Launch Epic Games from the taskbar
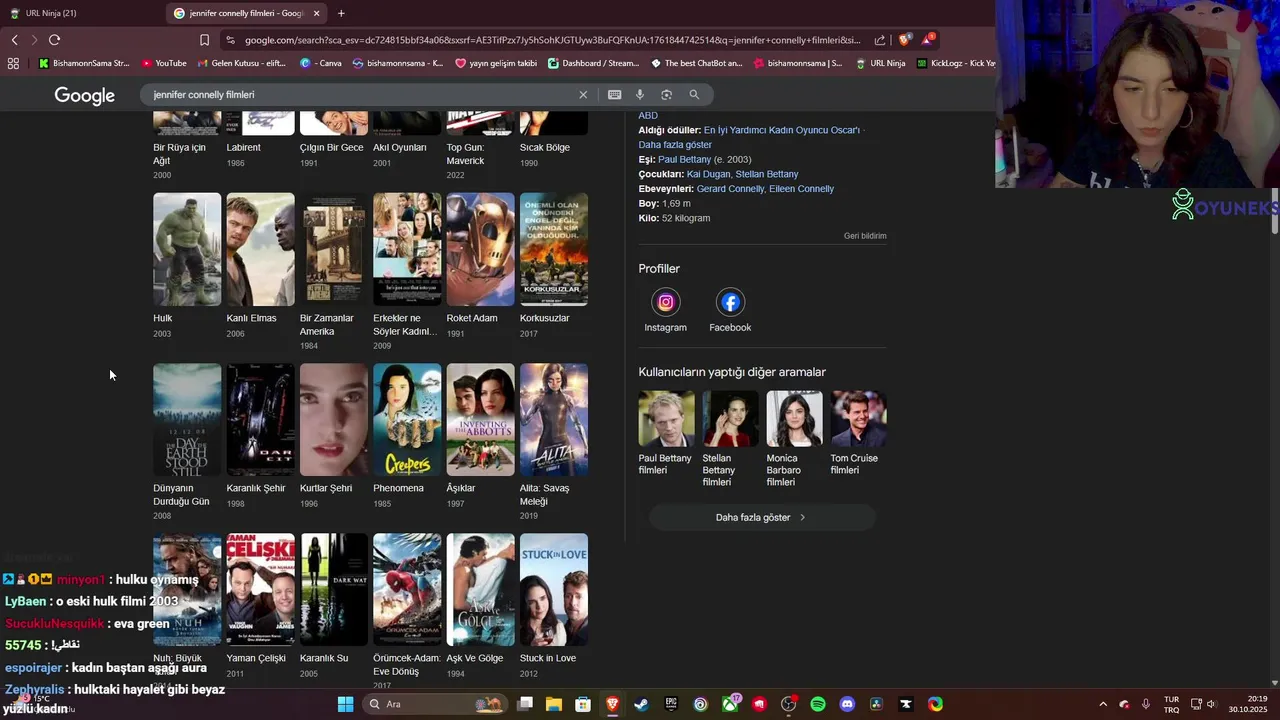Image resolution: width=1280 pixels, height=720 pixels. pyautogui.click(x=671, y=704)
